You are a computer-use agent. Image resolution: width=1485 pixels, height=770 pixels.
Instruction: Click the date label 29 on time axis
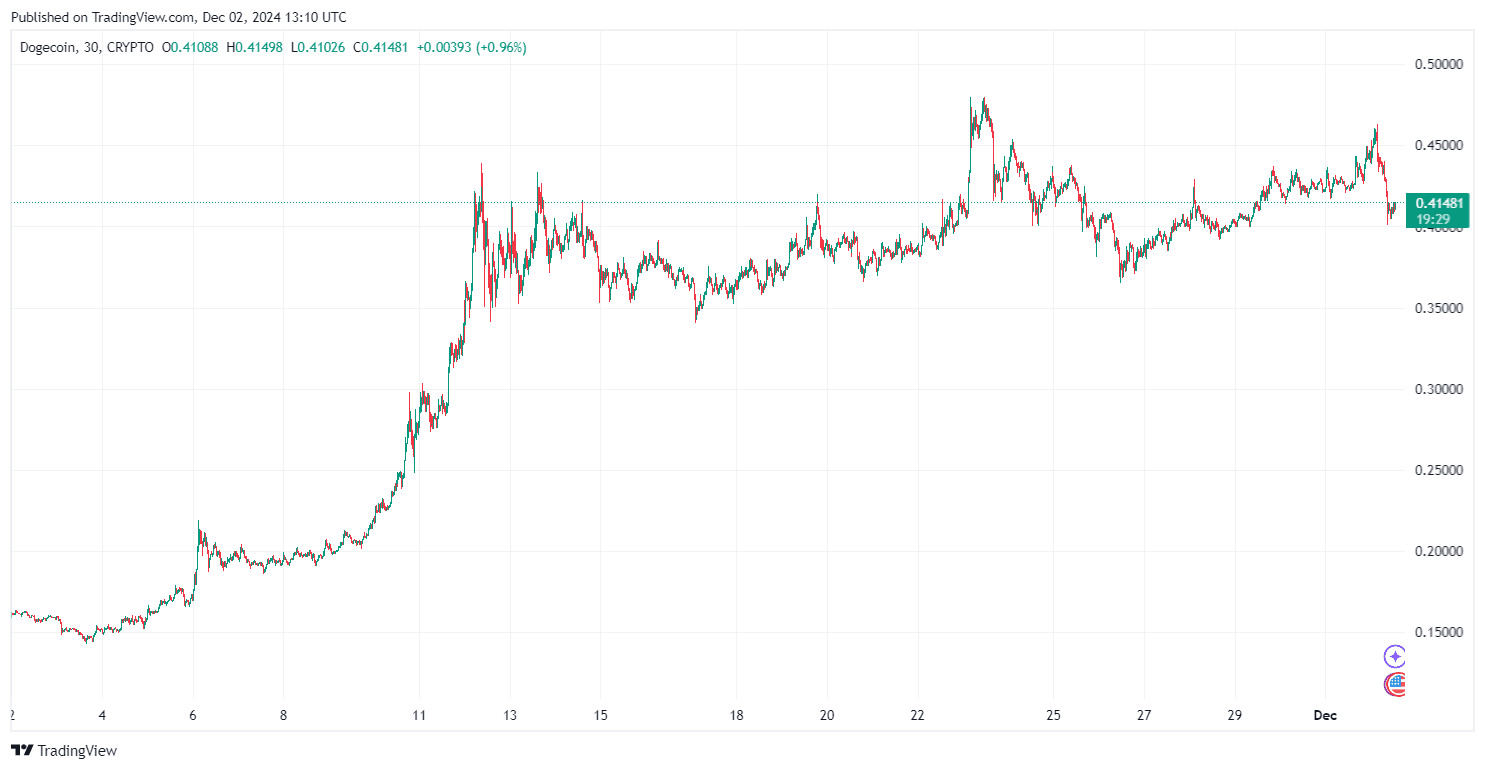(1234, 716)
